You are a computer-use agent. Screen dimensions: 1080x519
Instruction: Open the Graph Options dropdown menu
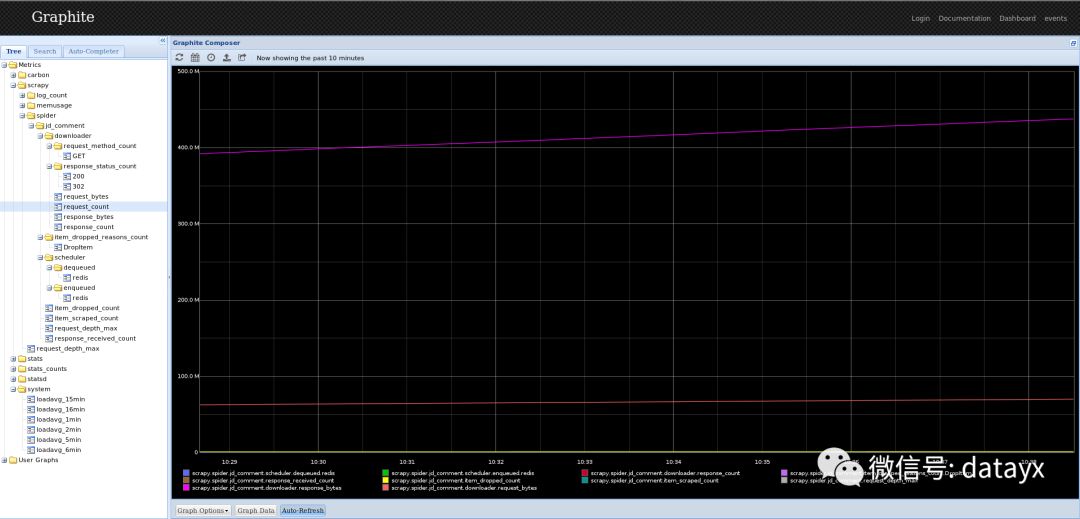202,511
